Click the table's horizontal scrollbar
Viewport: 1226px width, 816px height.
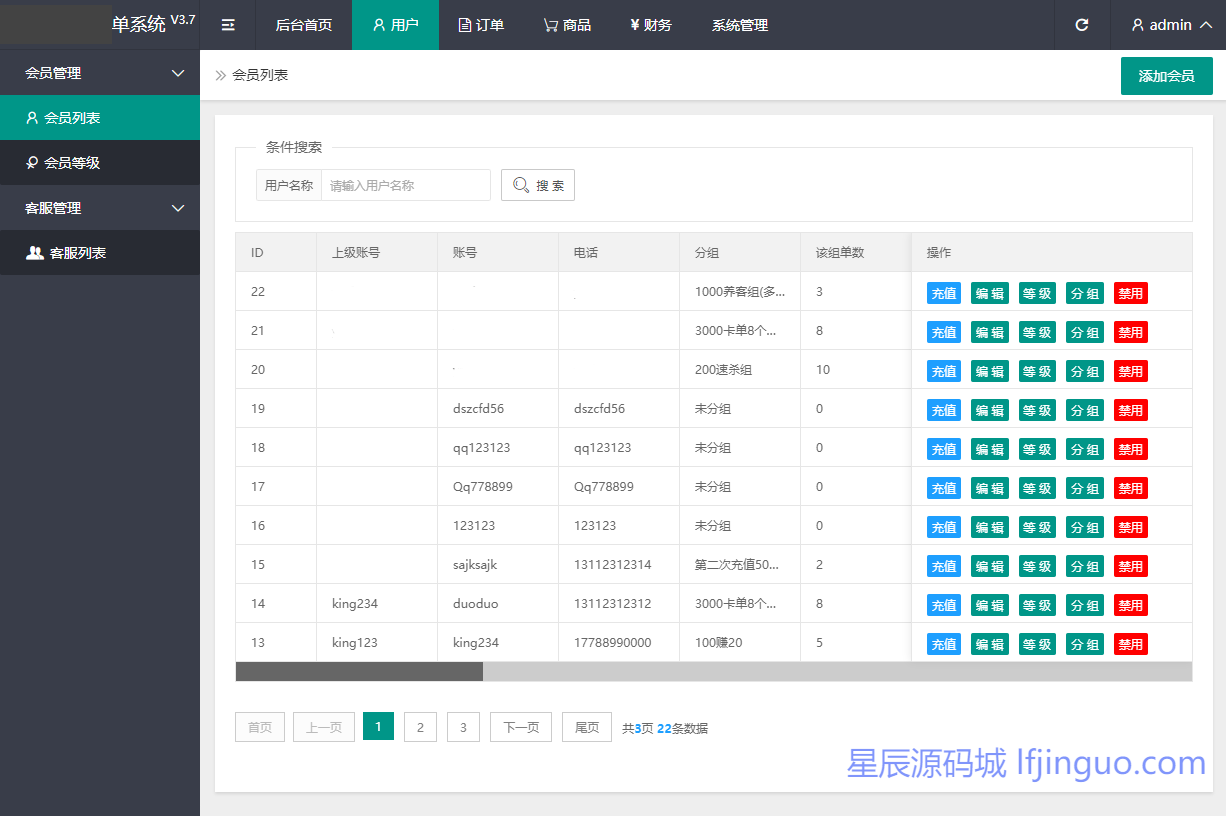point(358,671)
